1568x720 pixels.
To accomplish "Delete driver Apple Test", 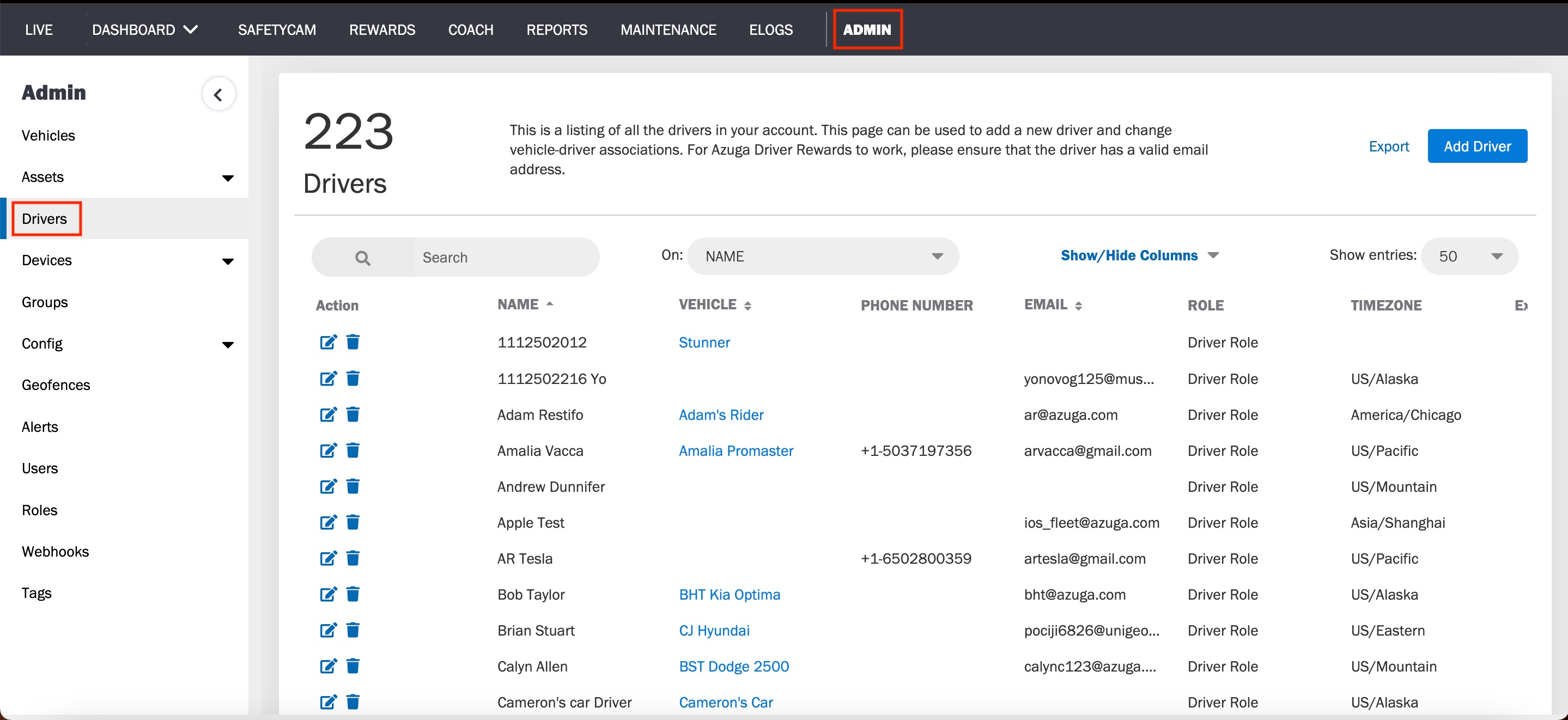I will [353, 522].
